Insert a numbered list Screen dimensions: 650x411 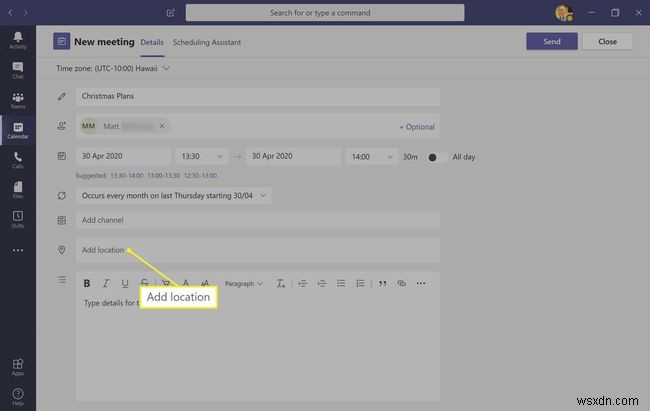[360, 283]
